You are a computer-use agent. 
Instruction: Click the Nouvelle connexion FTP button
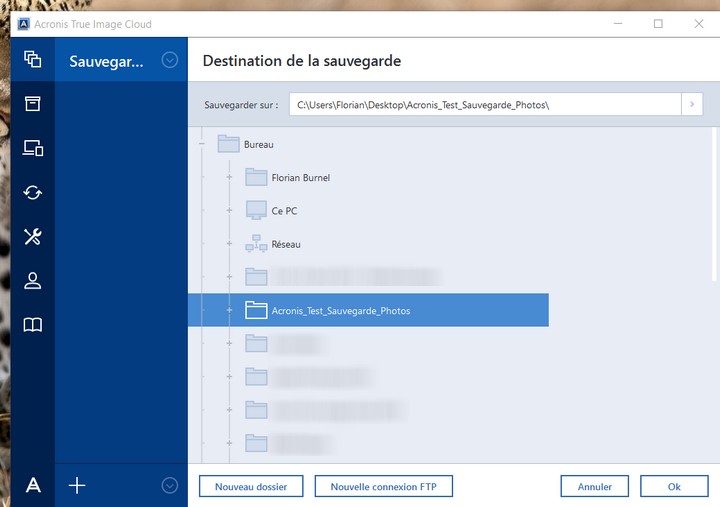point(383,486)
